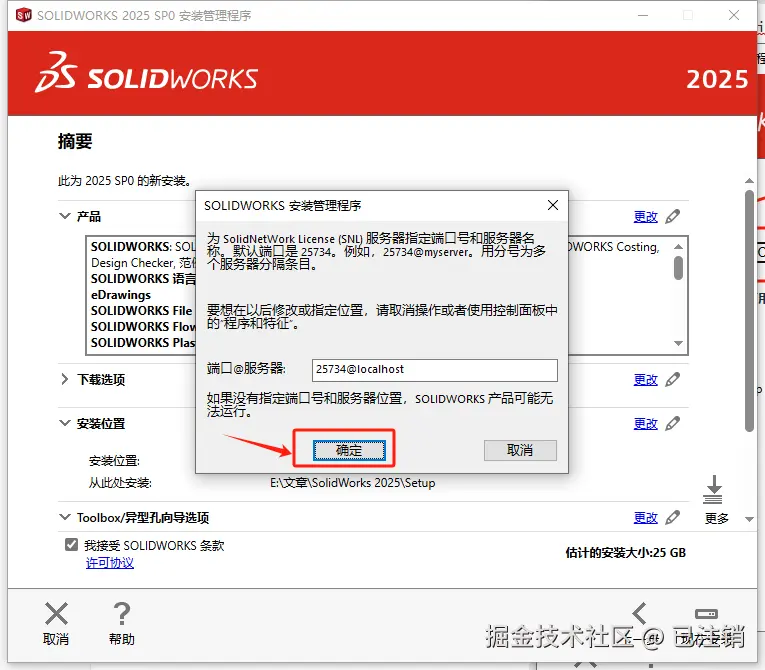Close the SOLIDWORKS 安装管理程序 dialog
765x670 pixels.
[x=553, y=205]
